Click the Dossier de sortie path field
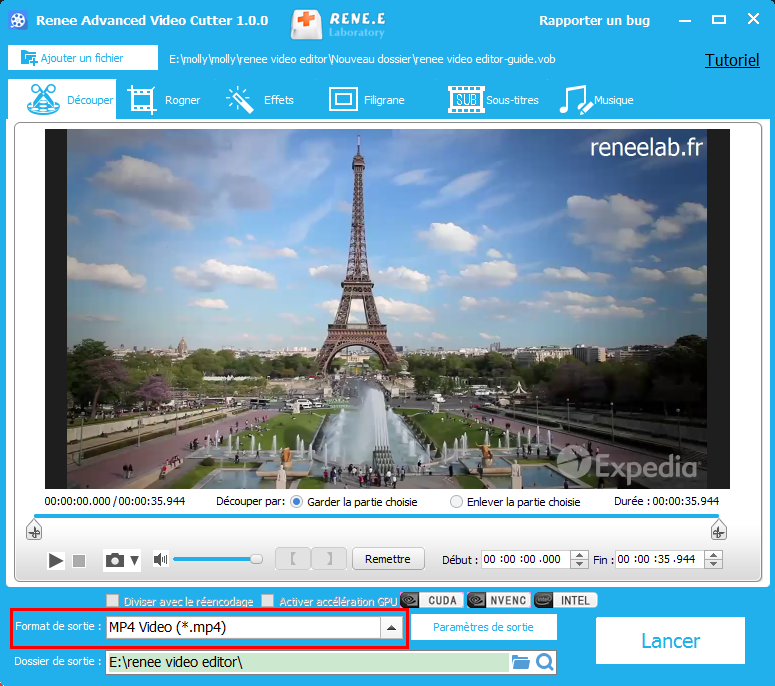Screen dimensions: 775x686 click(307, 662)
